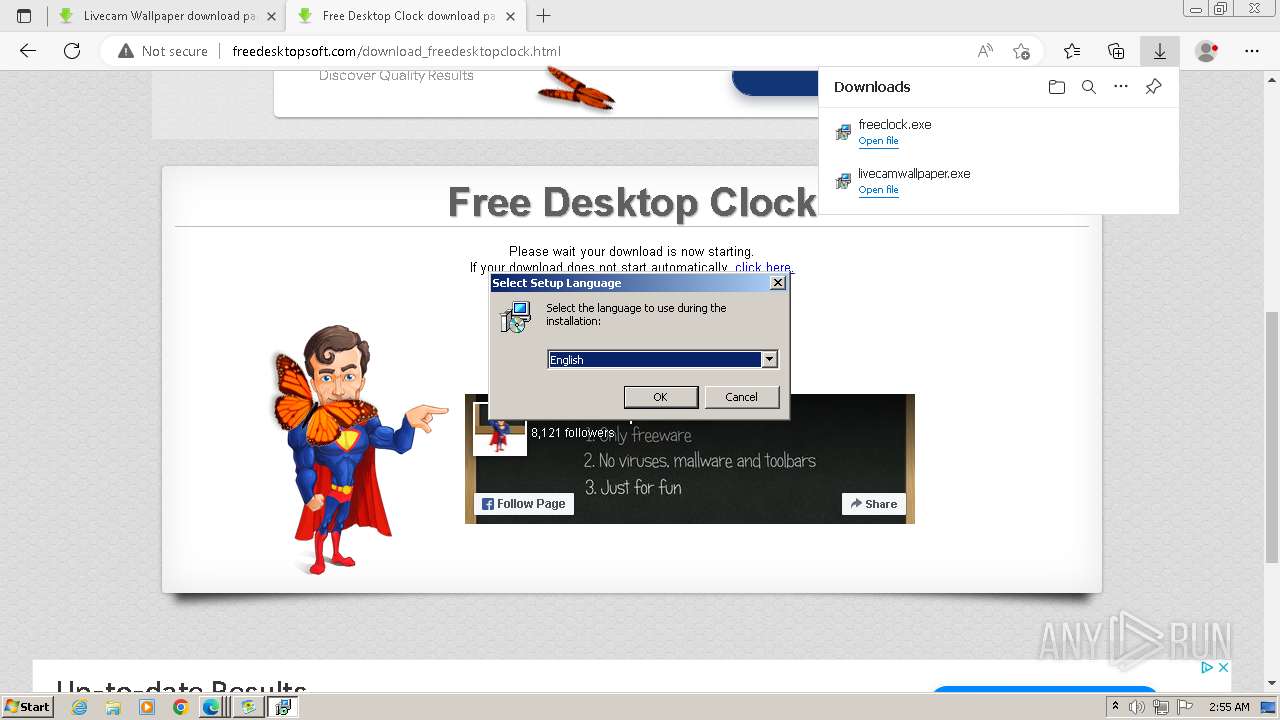Launch Internet Explorer from taskbar
The width and height of the screenshot is (1280, 720).
[80, 707]
